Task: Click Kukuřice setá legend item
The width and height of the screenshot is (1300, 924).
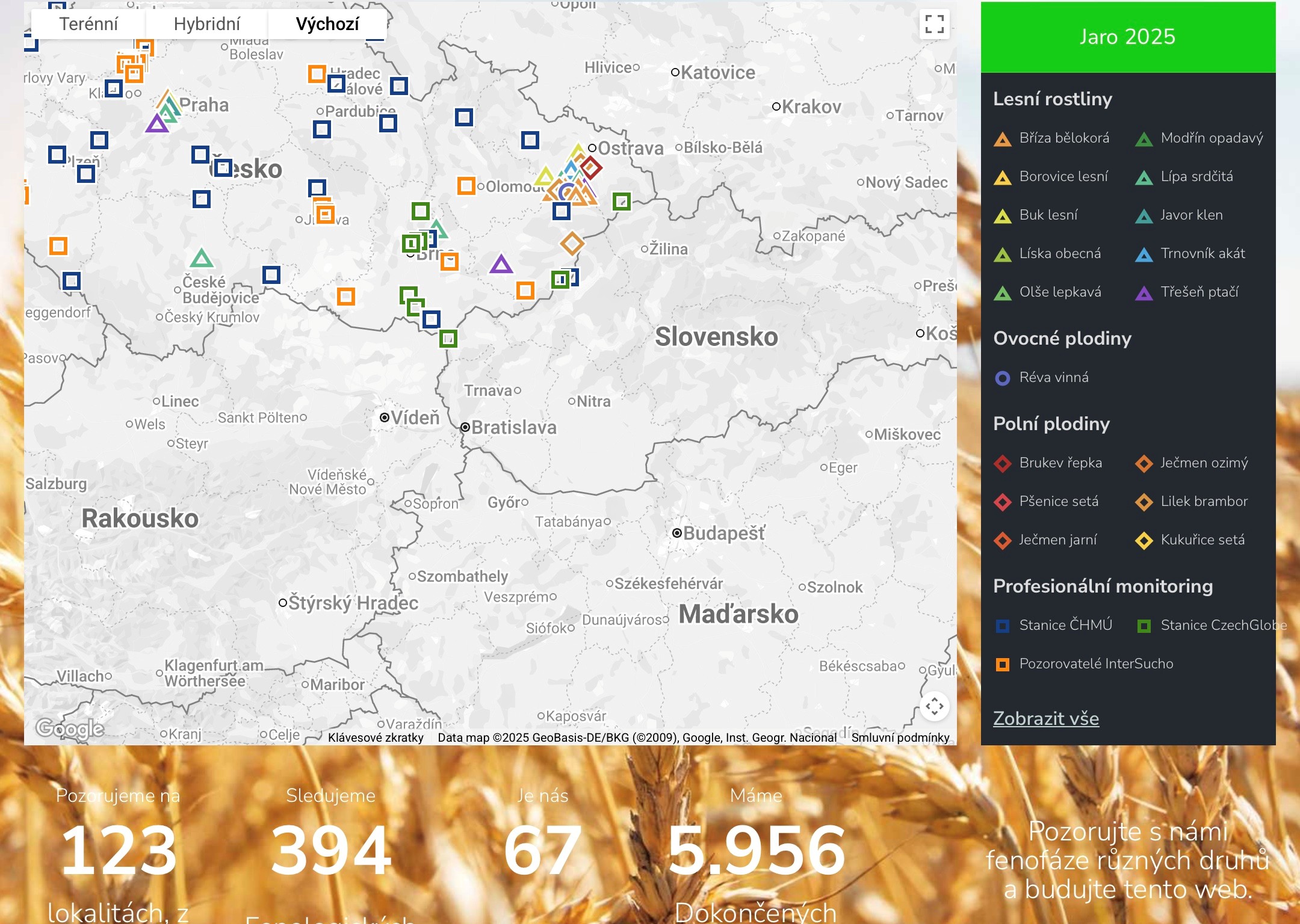Action: pos(1190,540)
